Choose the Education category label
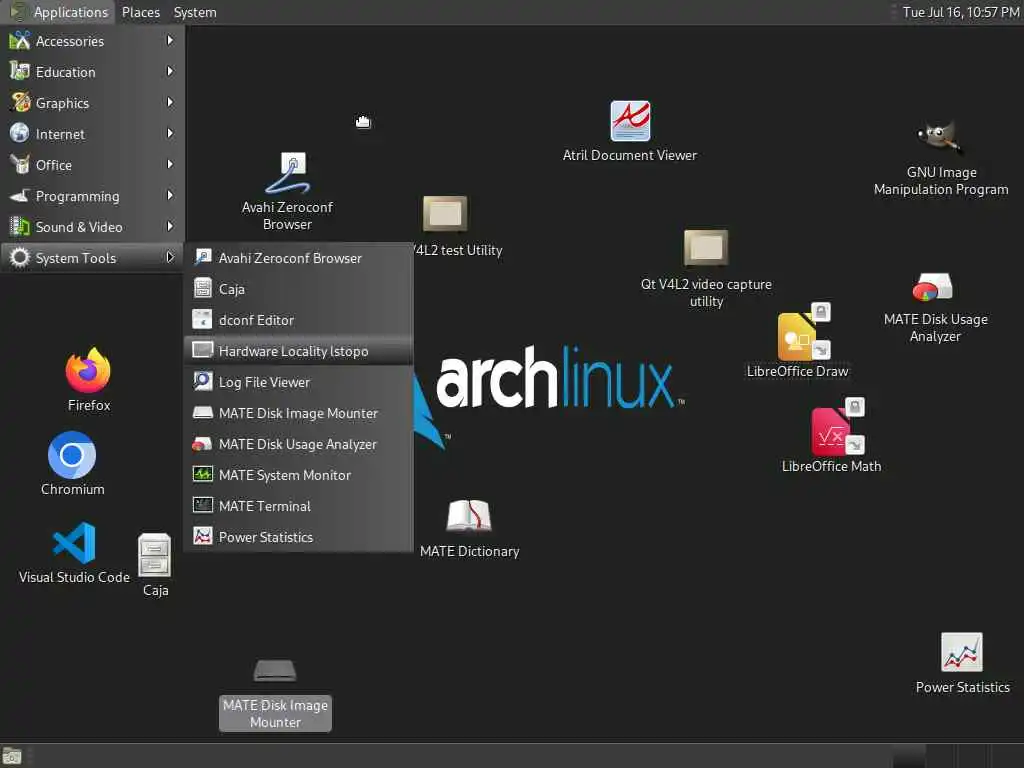Image resolution: width=1024 pixels, height=768 pixels. [x=65, y=72]
